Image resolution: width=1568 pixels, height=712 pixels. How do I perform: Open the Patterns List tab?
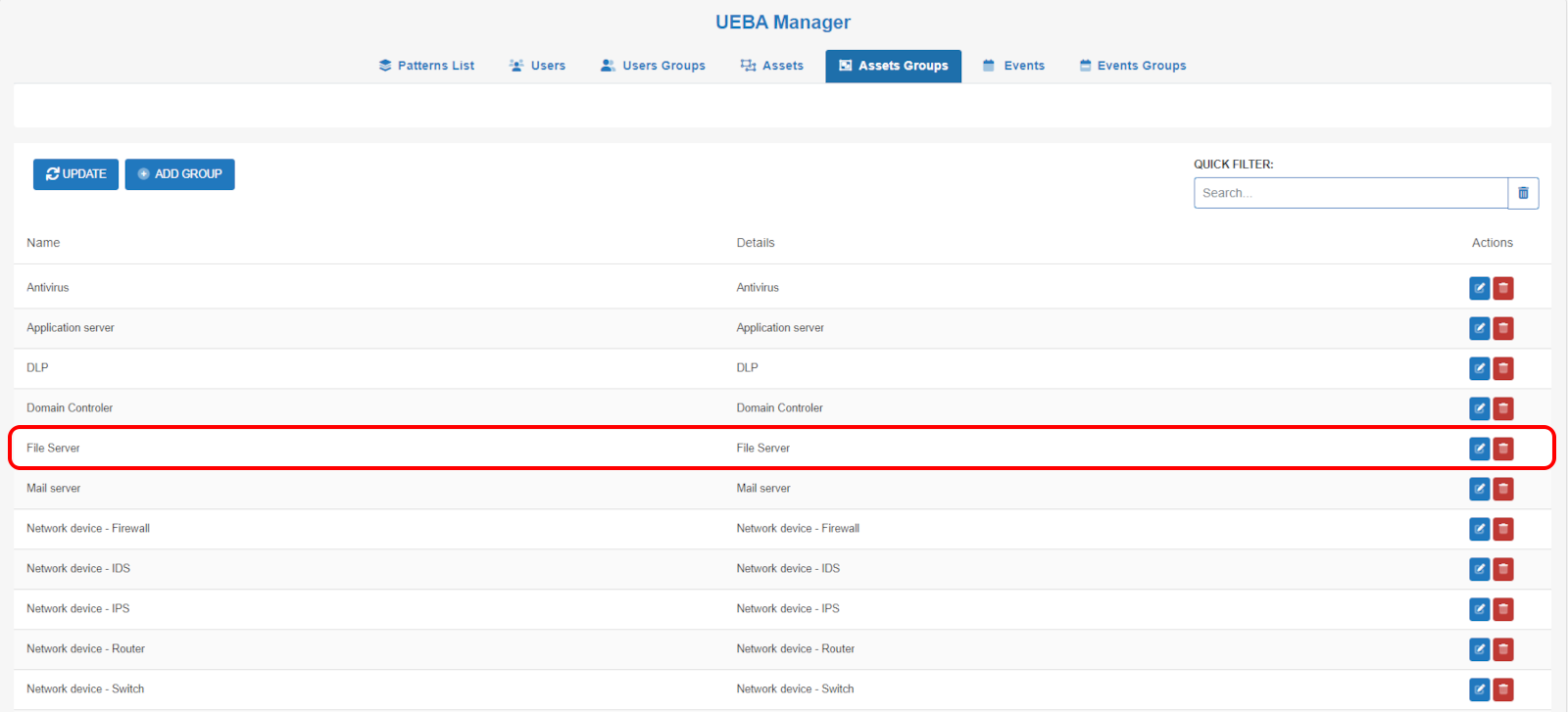[x=426, y=66]
